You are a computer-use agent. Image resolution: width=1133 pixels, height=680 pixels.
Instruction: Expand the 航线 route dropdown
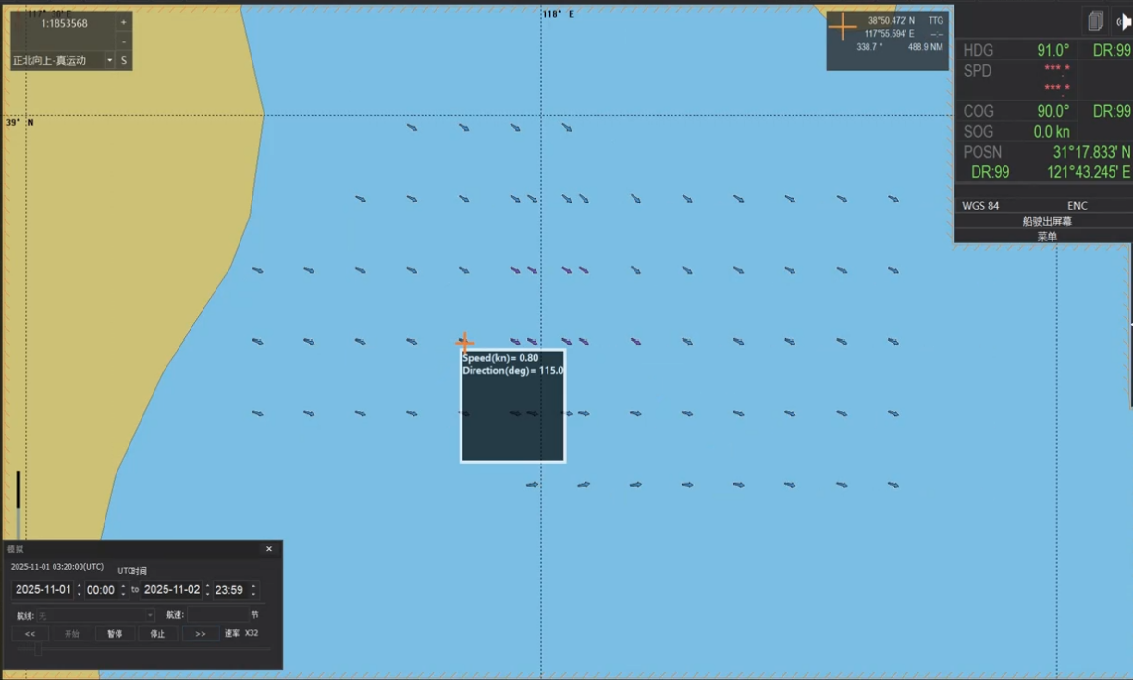[x=150, y=615]
